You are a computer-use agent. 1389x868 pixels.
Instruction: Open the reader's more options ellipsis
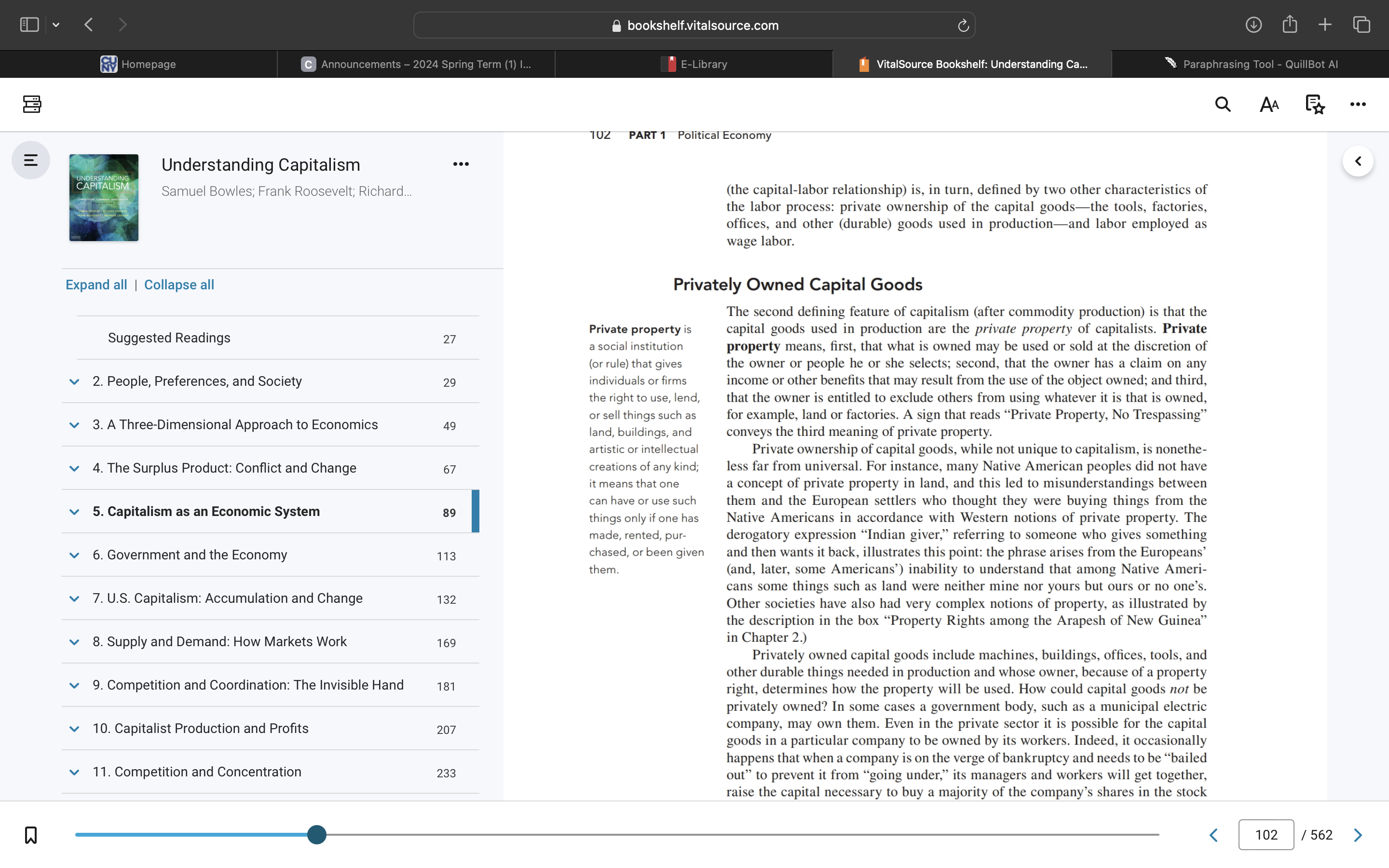1358,105
